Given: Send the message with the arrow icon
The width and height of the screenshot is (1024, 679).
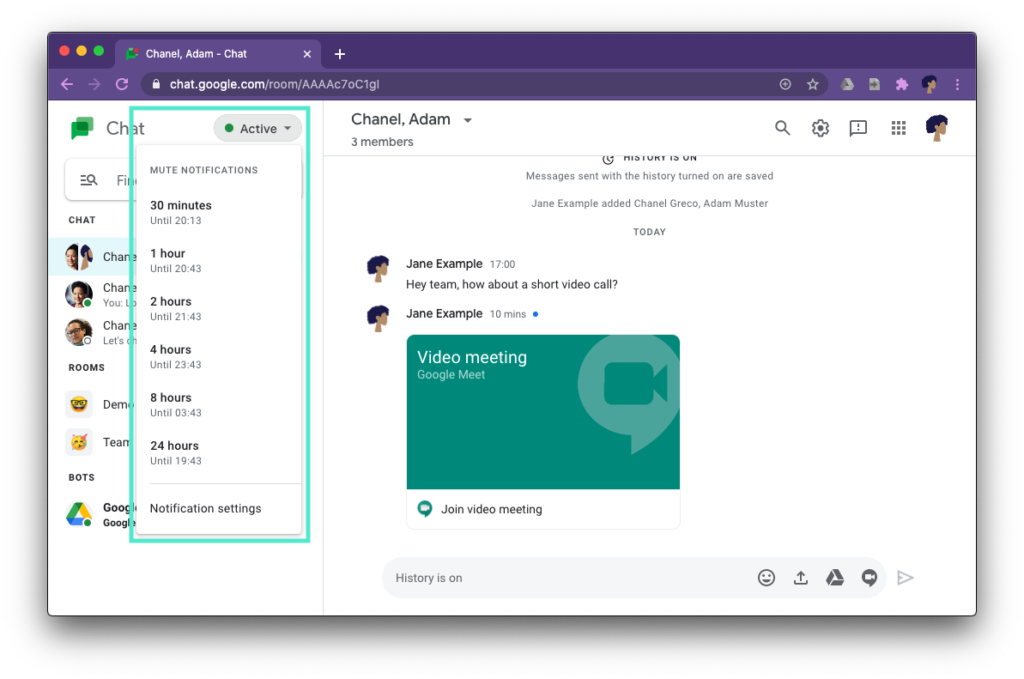Looking at the screenshot, I should pyautogui.click(x=905, y=578).
